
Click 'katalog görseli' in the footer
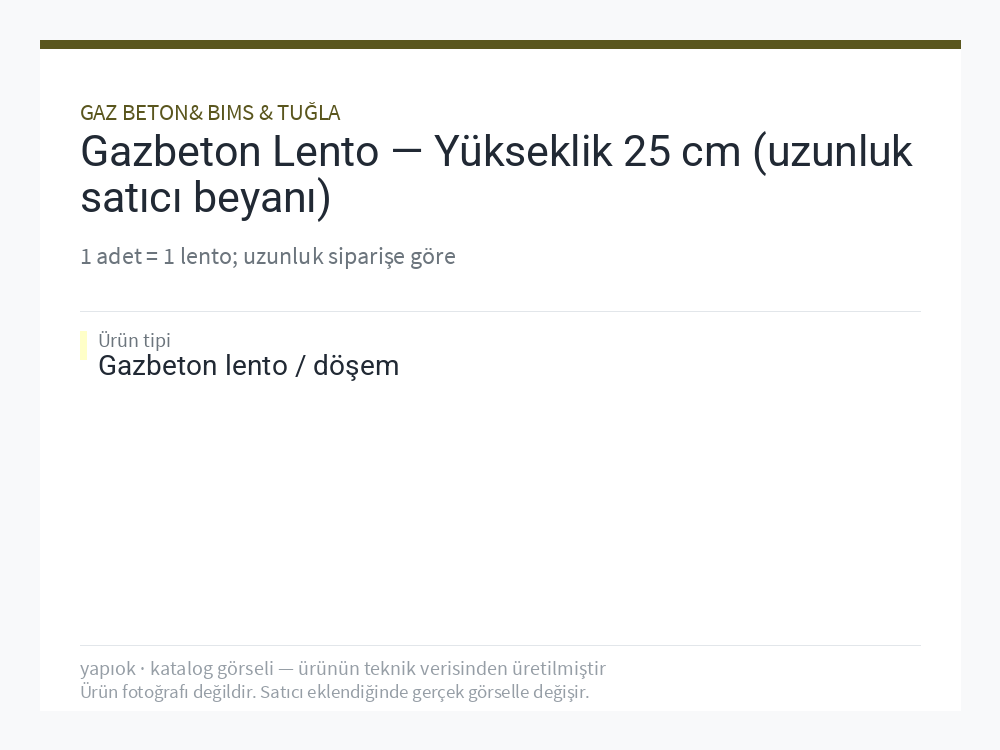[x=212, y=669]
